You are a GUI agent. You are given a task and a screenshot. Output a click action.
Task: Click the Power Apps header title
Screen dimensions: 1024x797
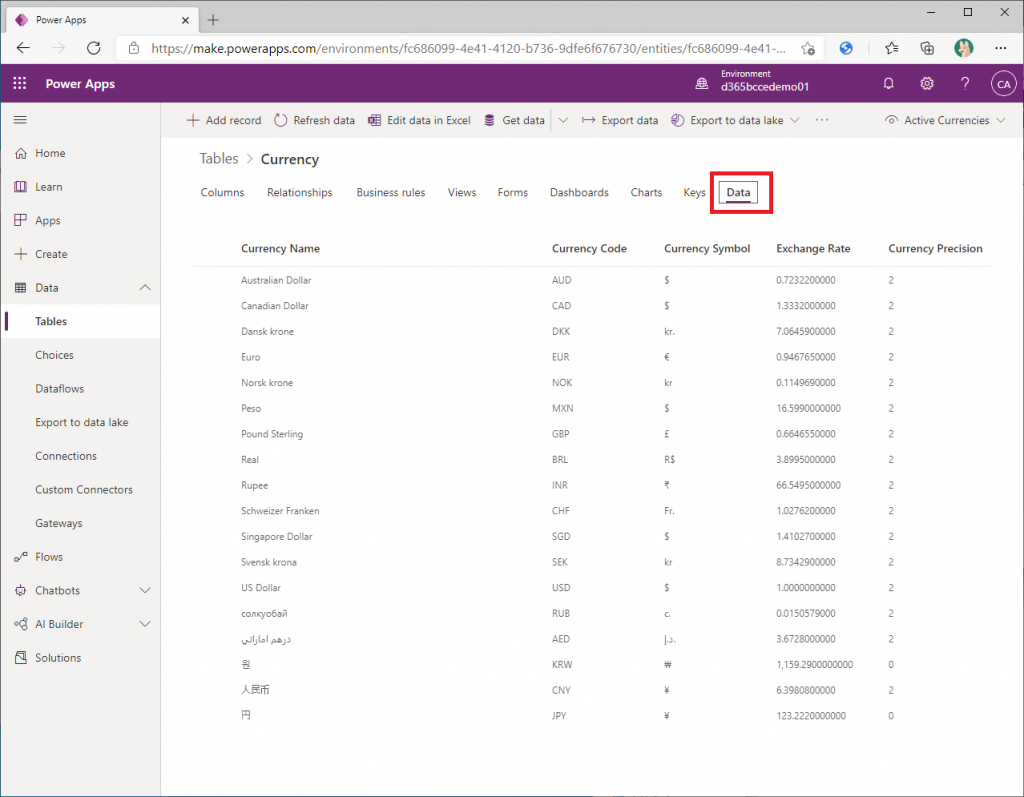[x=80, y=84]
